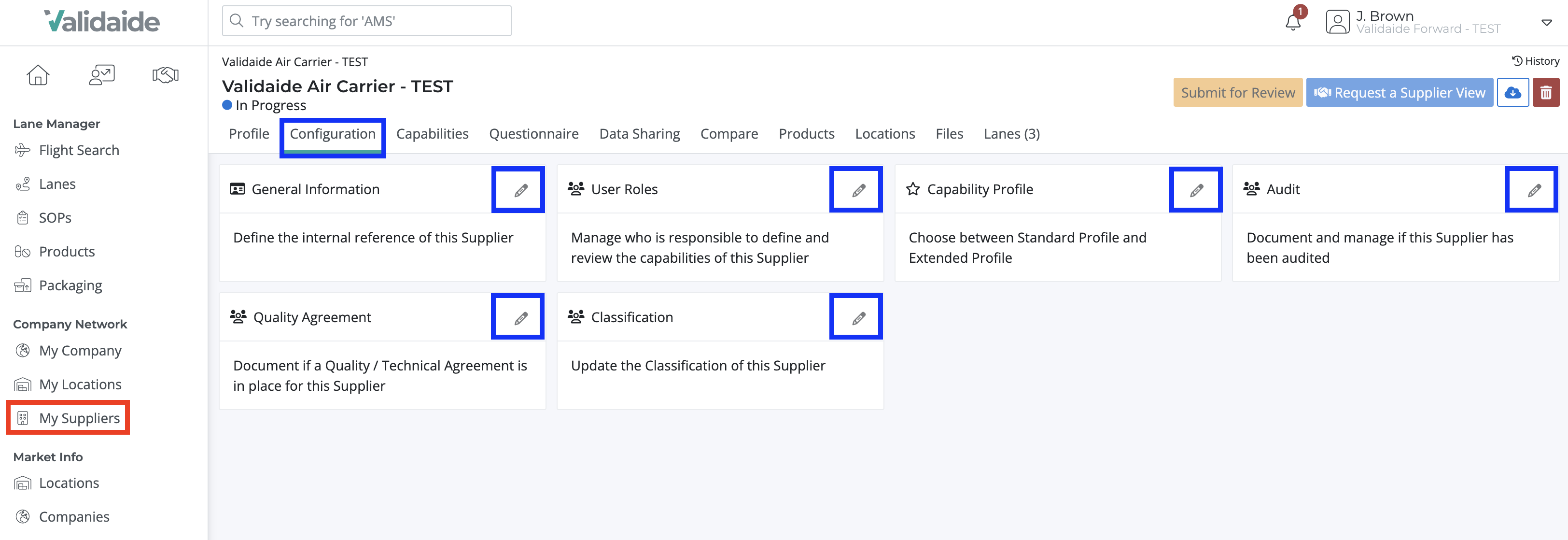Image resolution: width=1568 pixels, height=540 pixels.
Task: Click Submit for Review button
Action: tap(1238, 93)
